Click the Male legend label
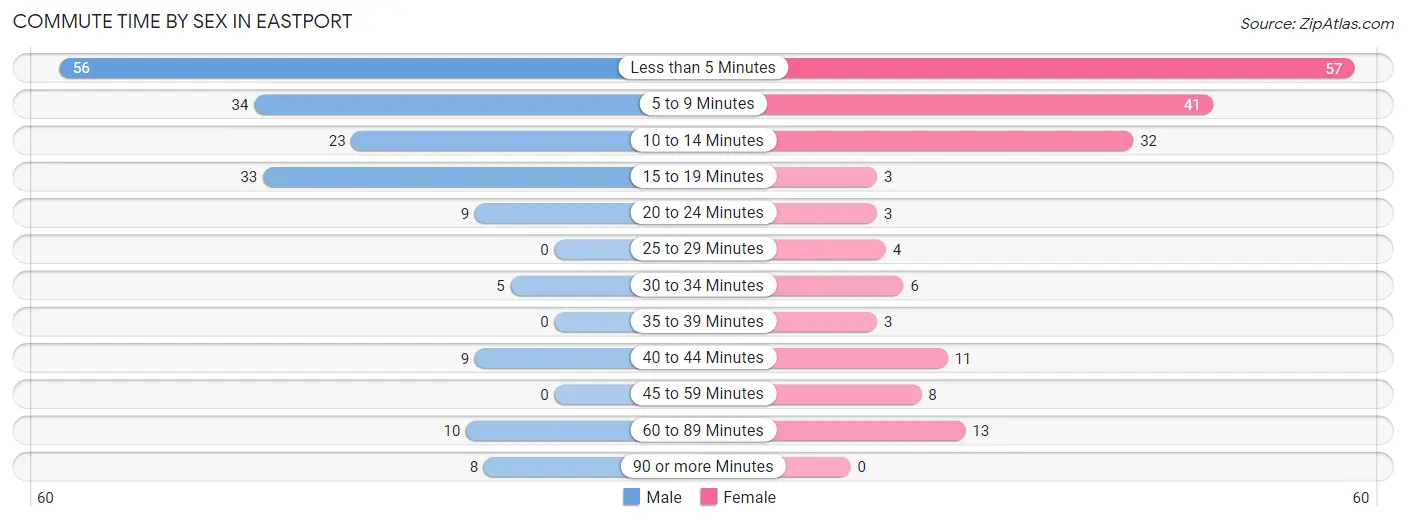Screen dimensions: 1406x522 click(664, 497)
